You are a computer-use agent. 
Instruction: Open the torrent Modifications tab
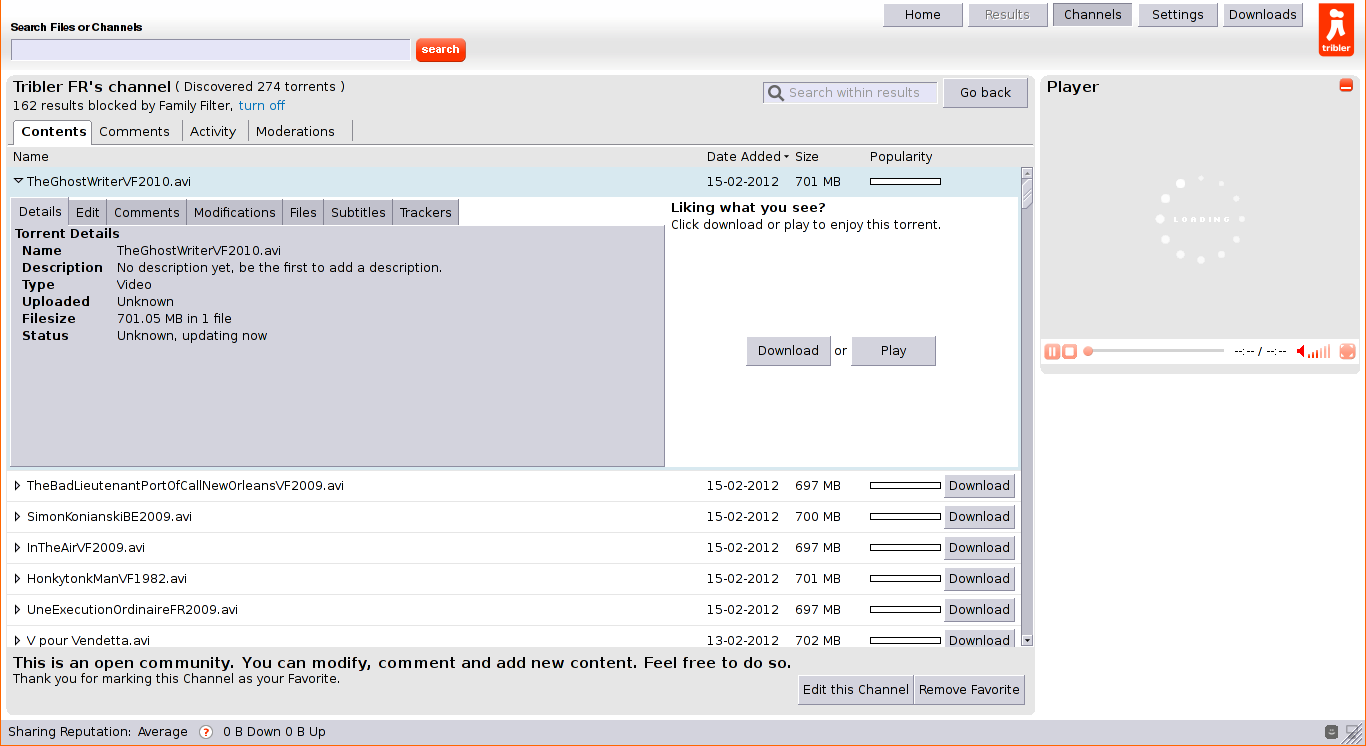(235, 213)
